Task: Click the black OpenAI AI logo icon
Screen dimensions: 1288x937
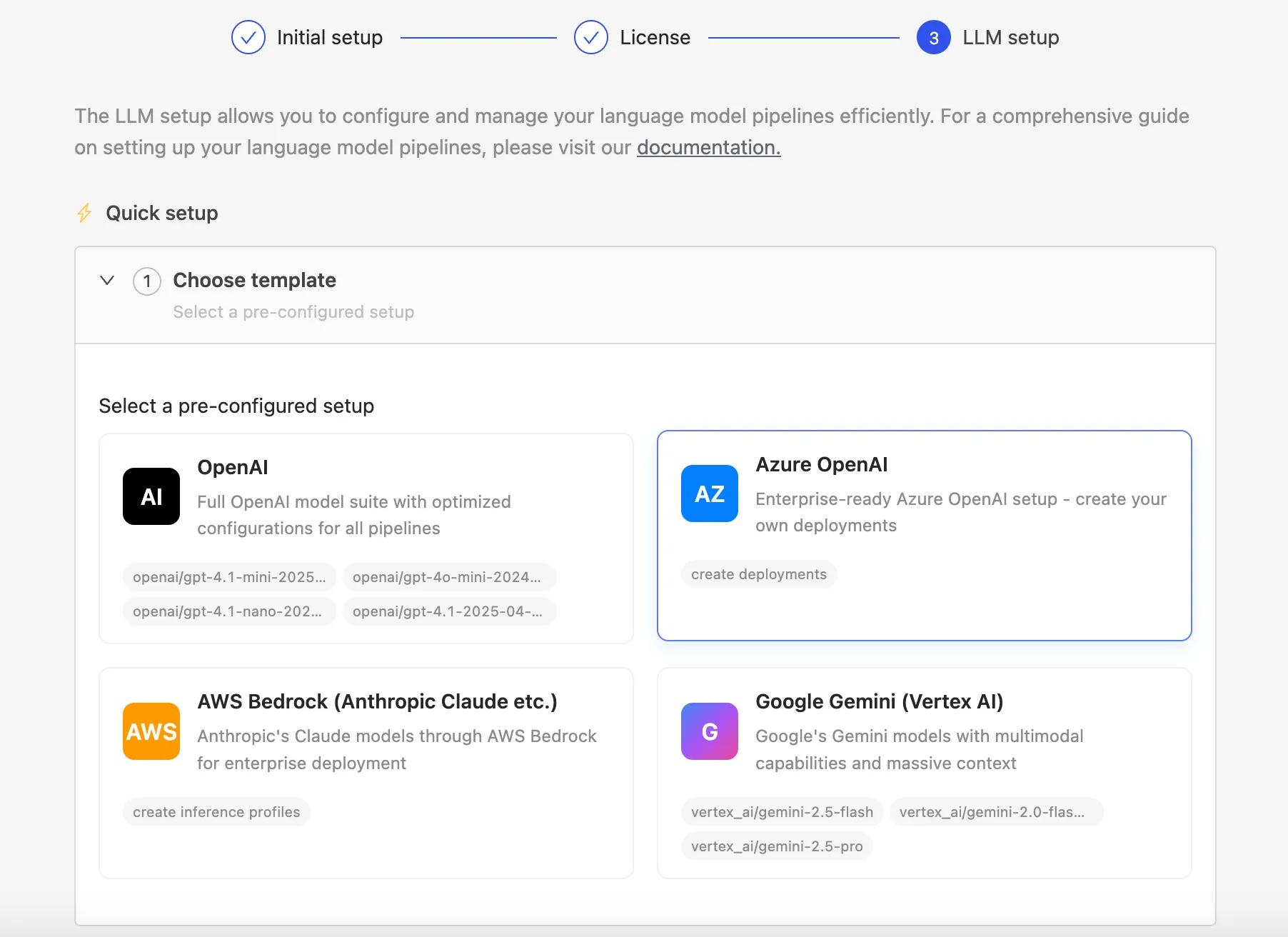Action: (x=151, y=496)
